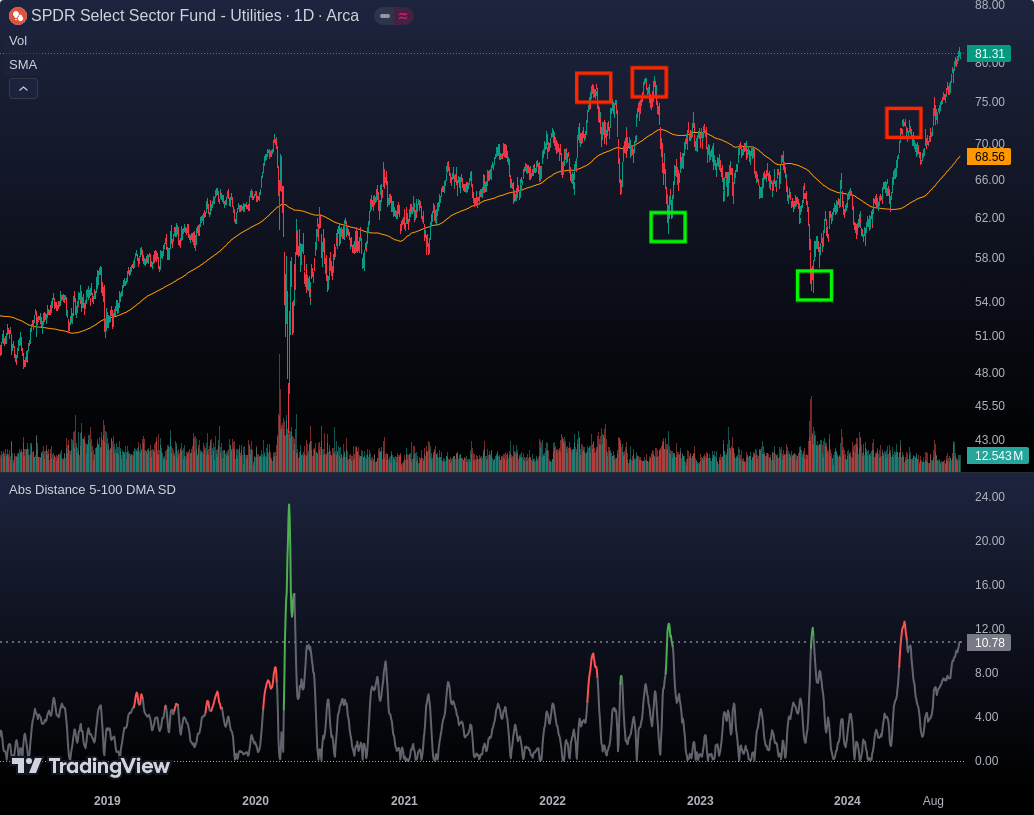The height and width of the screenshot is (815, 1034).
Task: Click the gray dash market status icon
Action: (x=385, y=16)
